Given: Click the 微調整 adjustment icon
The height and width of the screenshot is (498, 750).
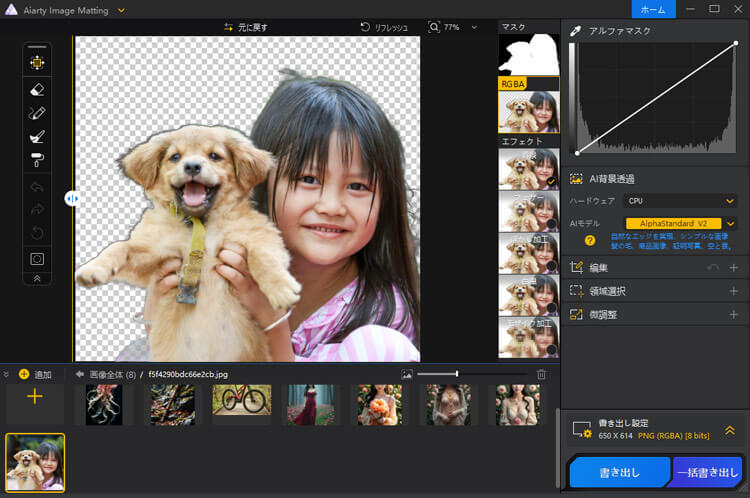Looking at the screenshot, I should click(x=576, y=314).
